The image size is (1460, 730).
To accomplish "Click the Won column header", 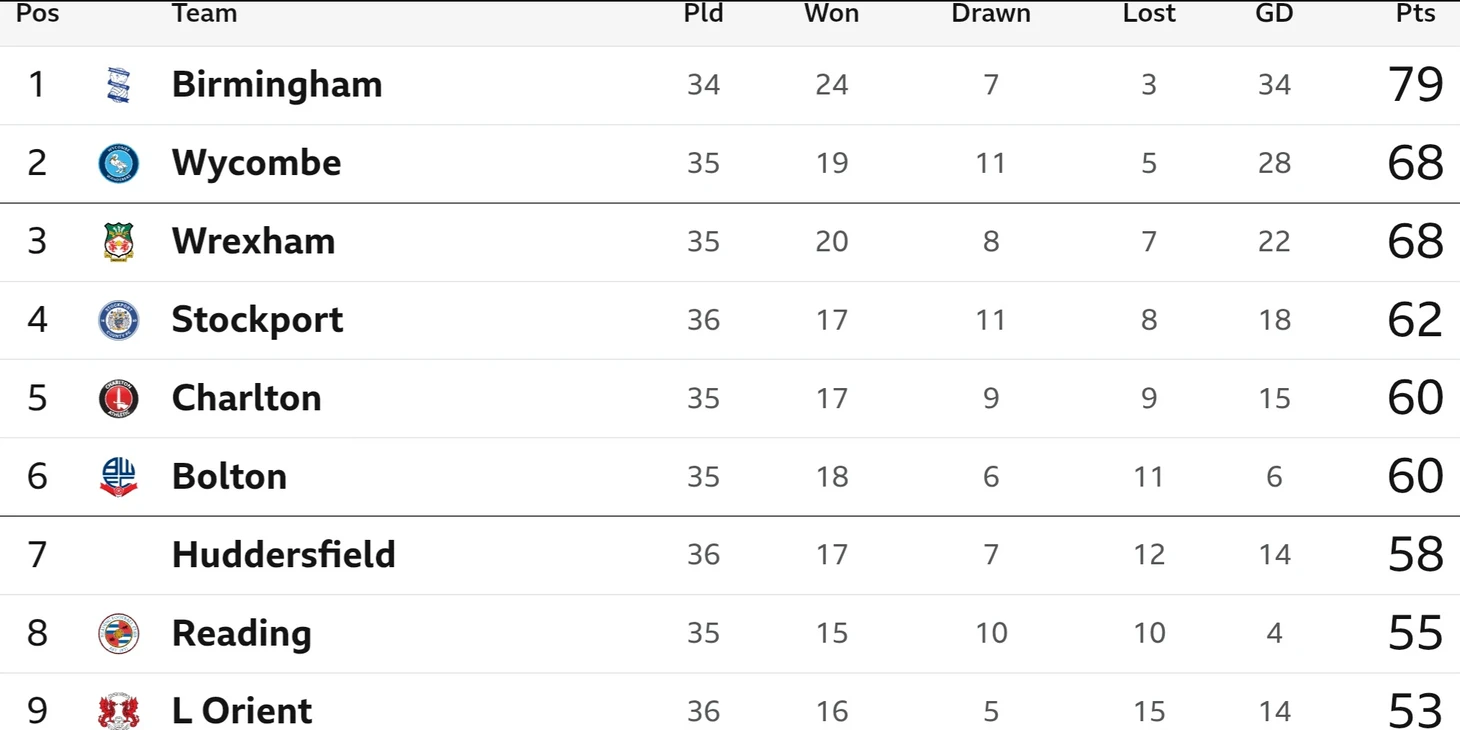I will click(x=831, y=13).
